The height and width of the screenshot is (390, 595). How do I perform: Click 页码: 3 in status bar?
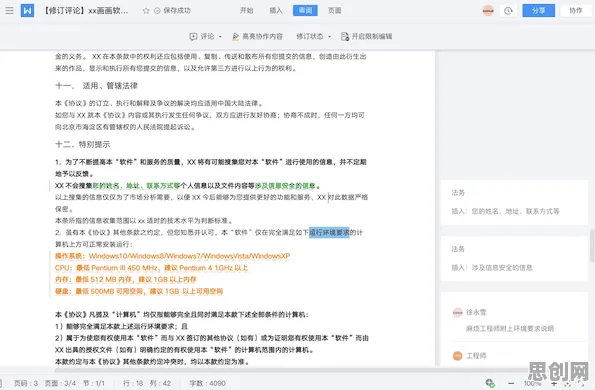26,383
